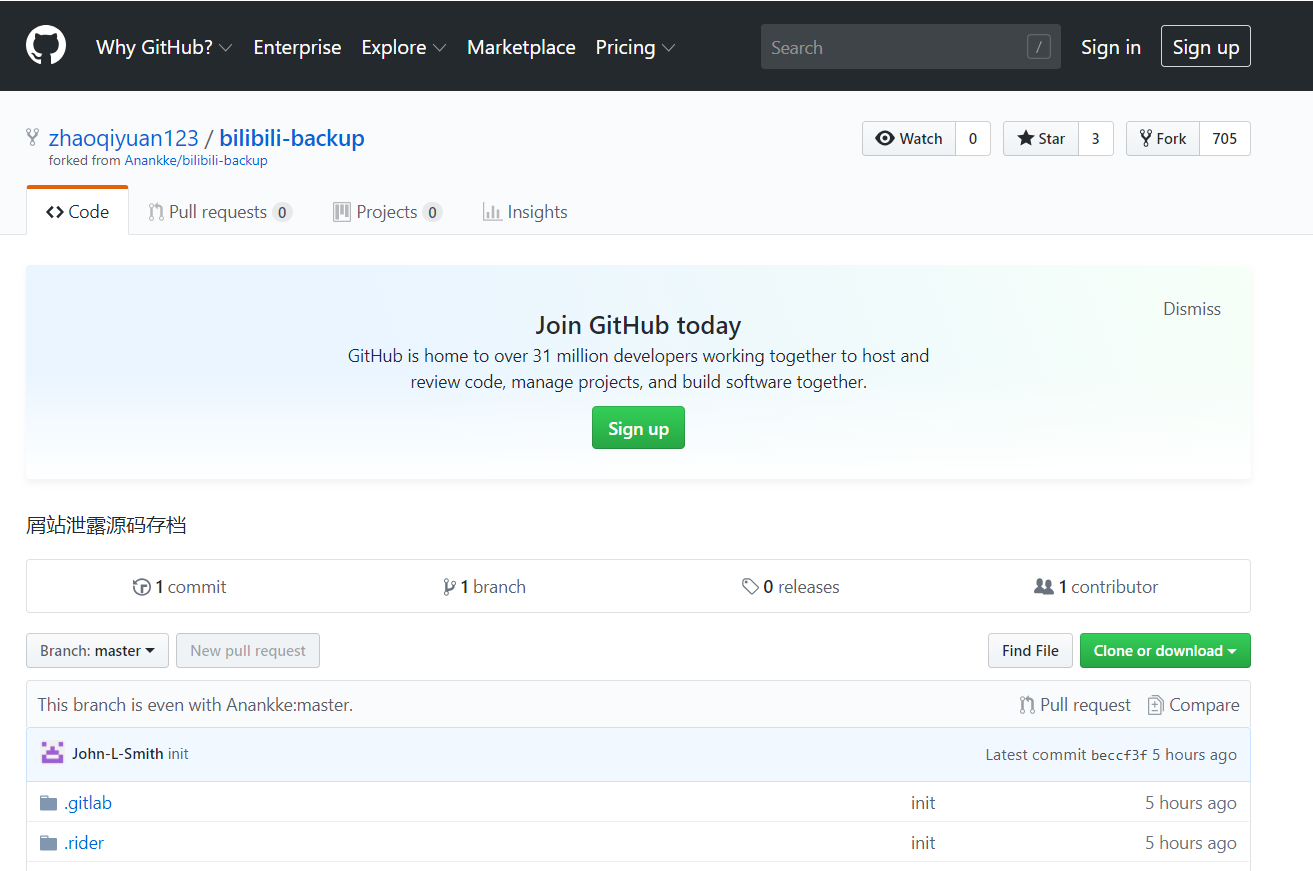Click the repository description 屑站泄露源码存档

106,525
